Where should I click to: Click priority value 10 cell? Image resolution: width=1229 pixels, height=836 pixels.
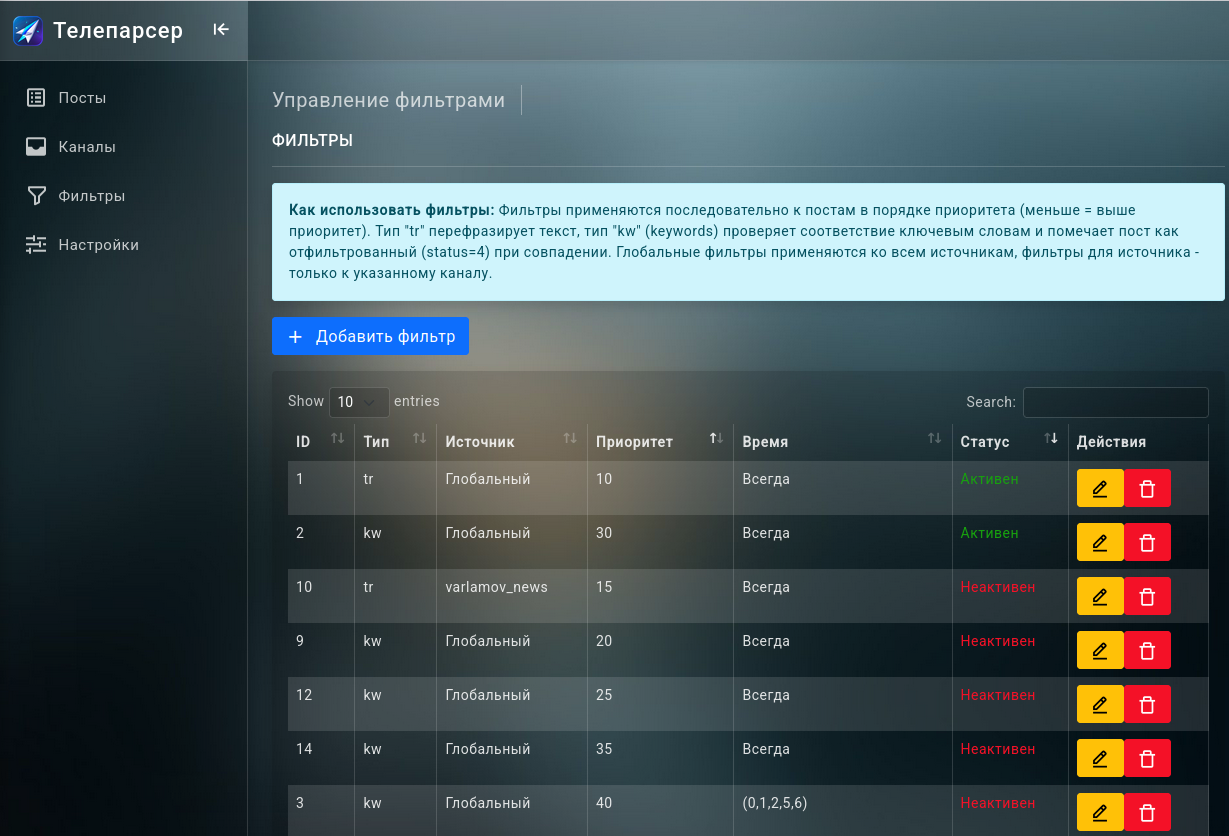point(660,488)
